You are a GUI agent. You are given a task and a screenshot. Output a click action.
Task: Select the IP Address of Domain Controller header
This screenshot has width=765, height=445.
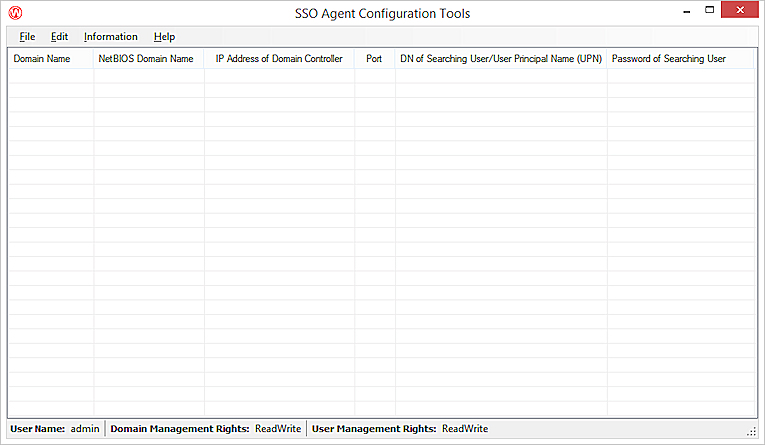279,59
